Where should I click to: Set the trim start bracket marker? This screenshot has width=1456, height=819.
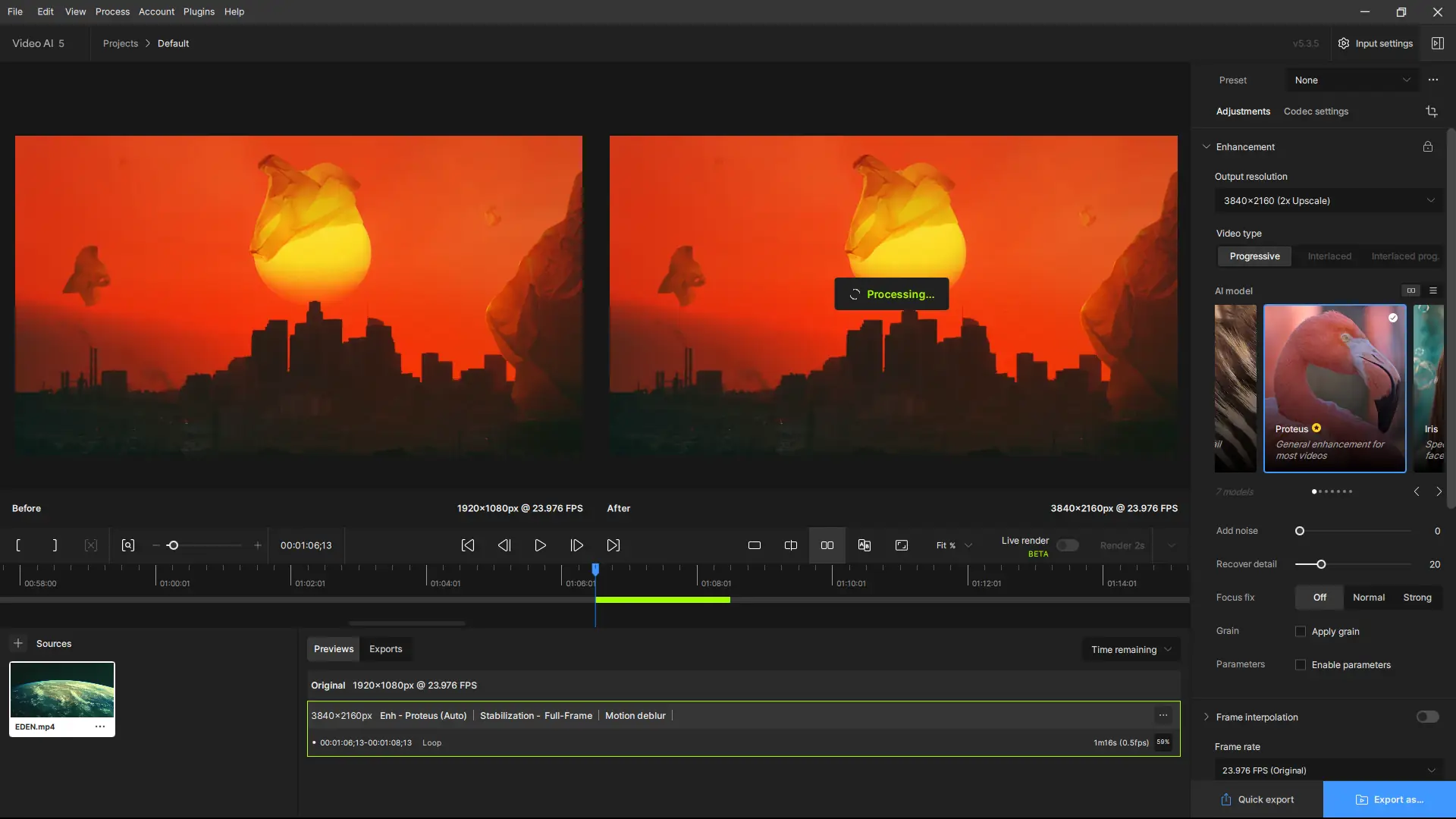[x=18, y=545]
